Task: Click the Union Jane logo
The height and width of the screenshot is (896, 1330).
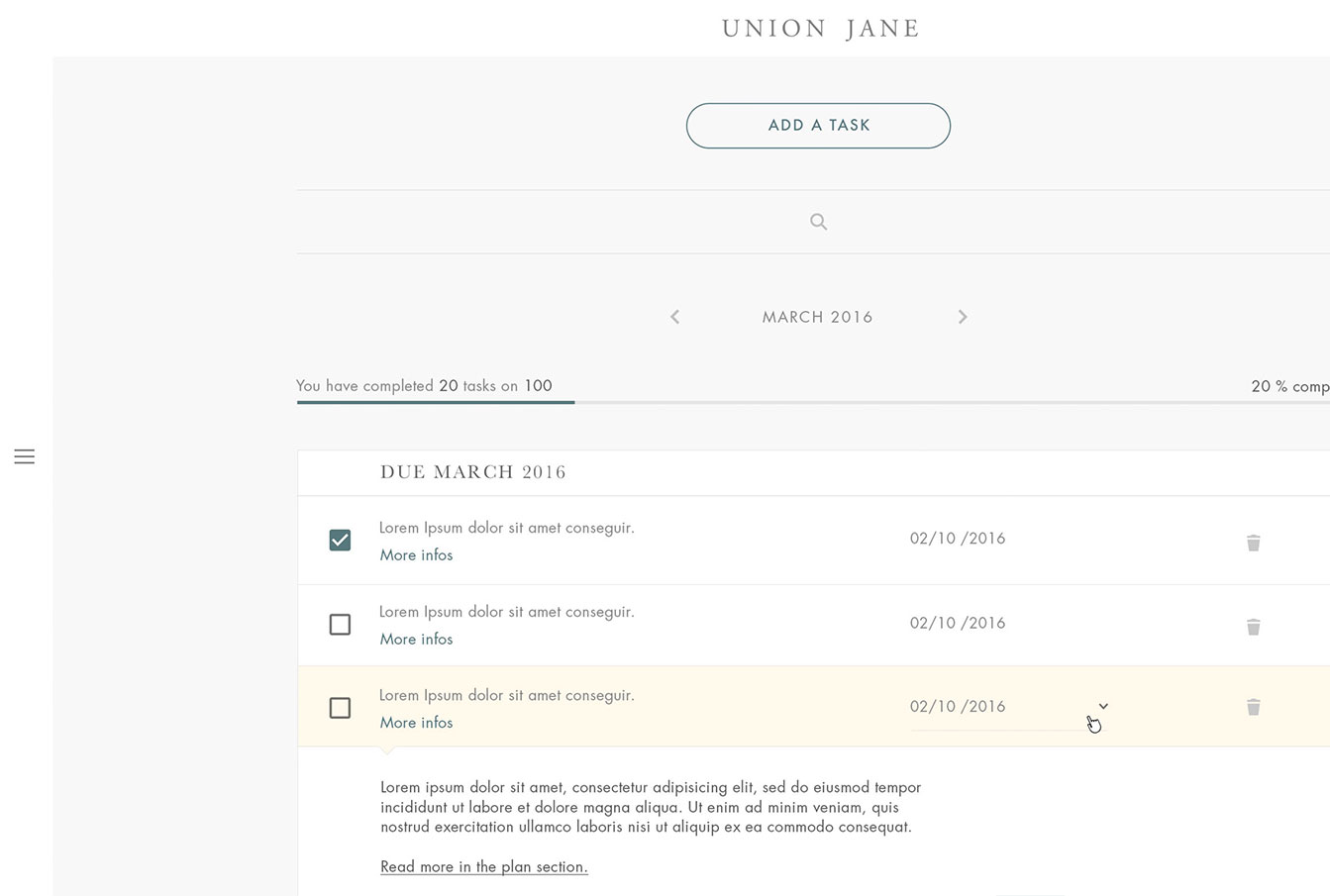Action: [821, 29]
